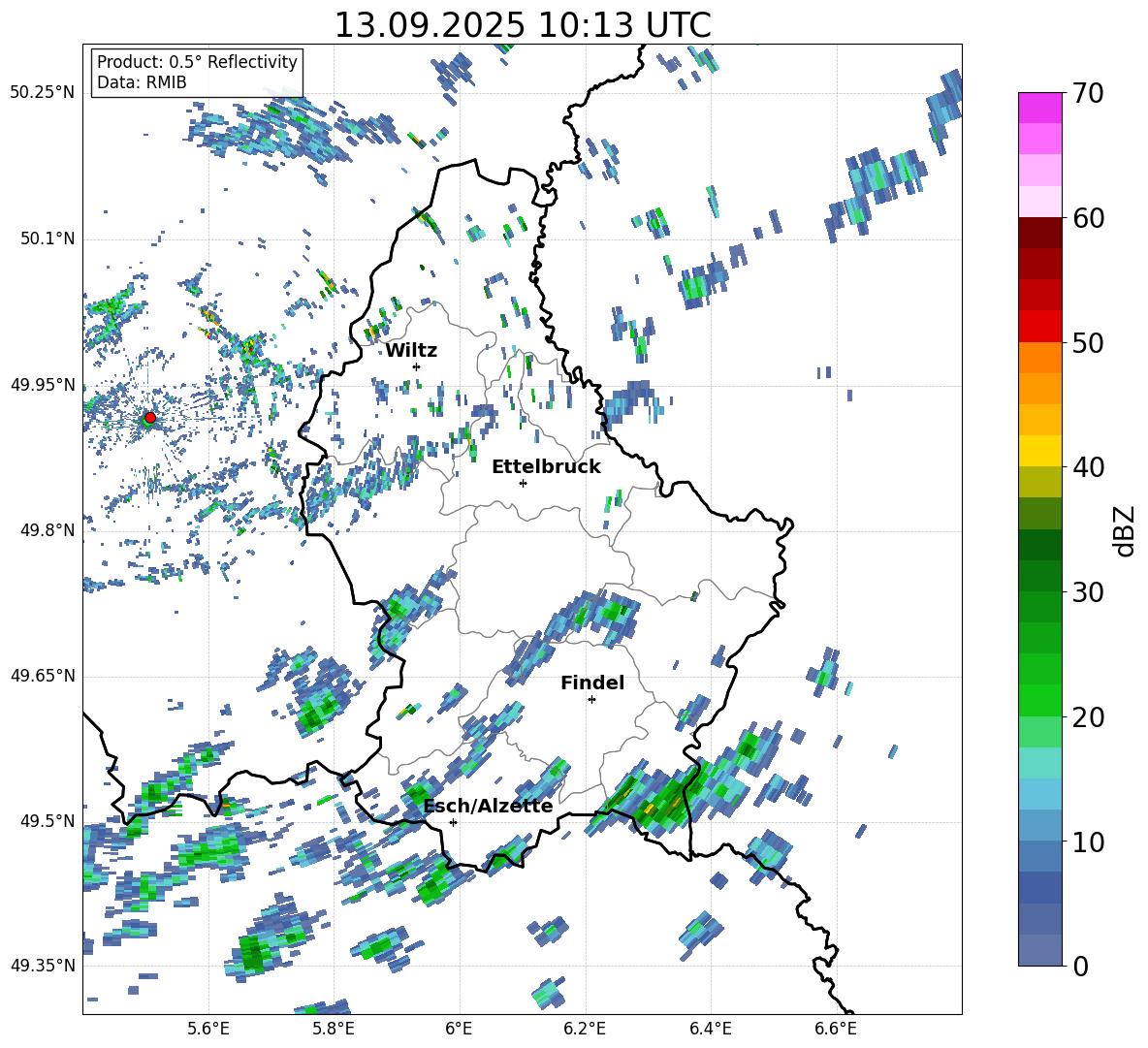The width and height of the screenshot is (1148, 1048).
Task: Click the red radar site marker
Action: (150, 417)
